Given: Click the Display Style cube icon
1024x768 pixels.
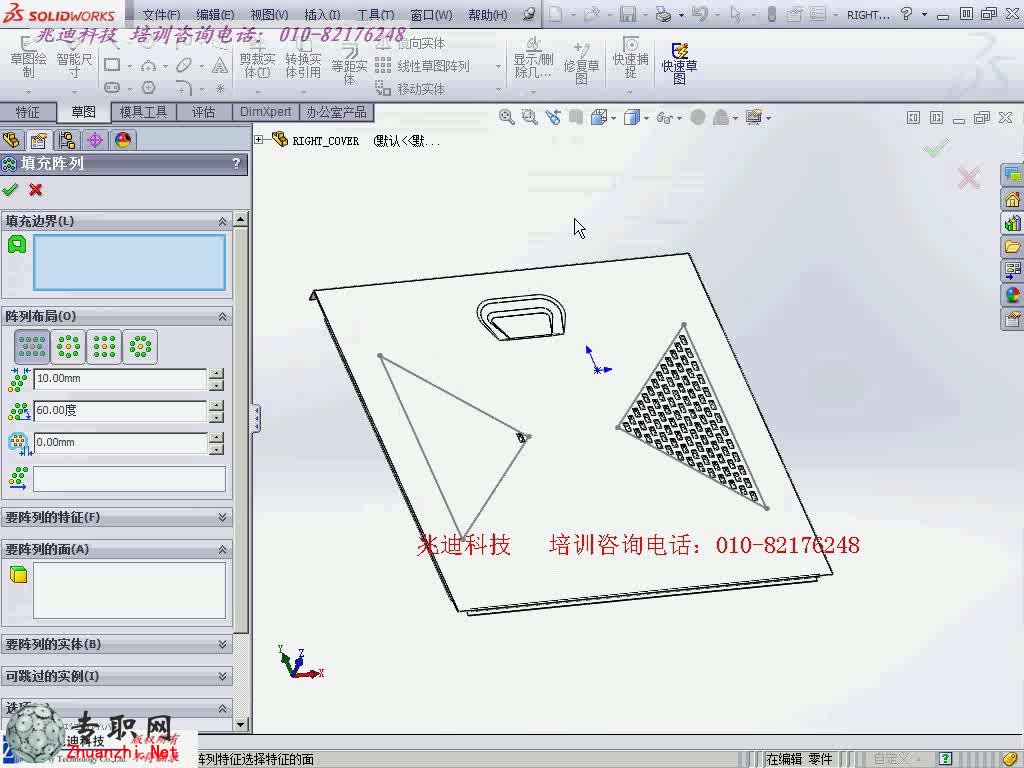Looking at the screenshot, I should (x=632, y=117).
